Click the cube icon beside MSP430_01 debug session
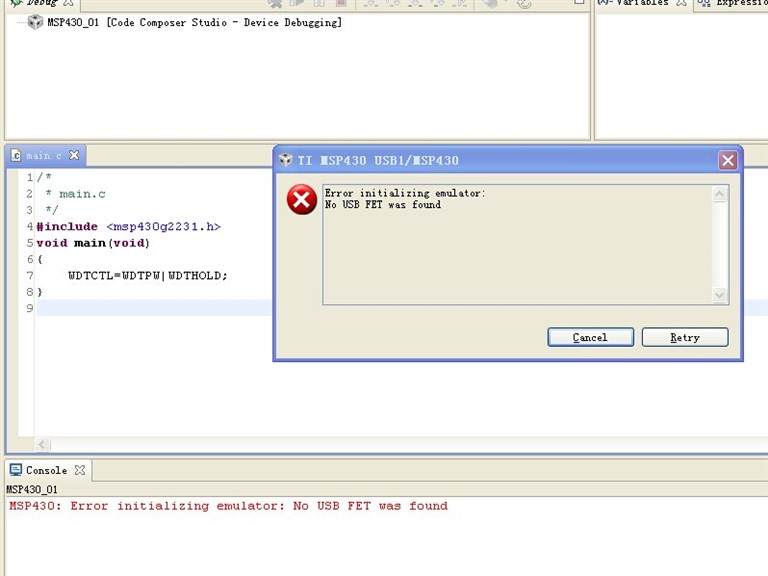 tap(35, 22)
